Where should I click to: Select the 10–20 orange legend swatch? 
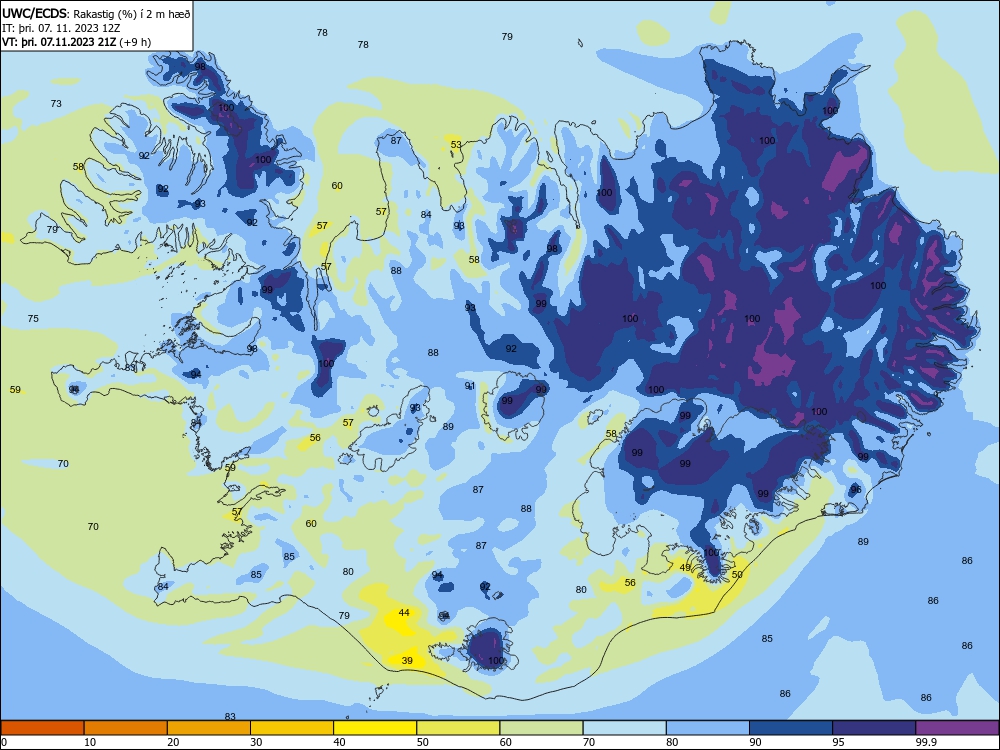click(126, 728)
